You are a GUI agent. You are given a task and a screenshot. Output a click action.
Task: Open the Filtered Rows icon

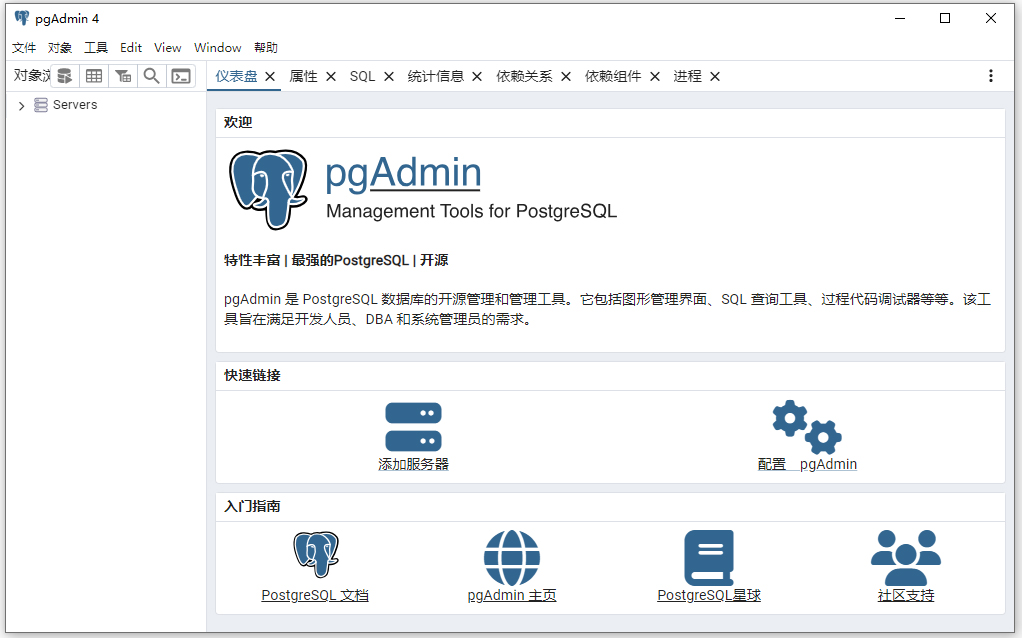pyautogui.click(x=122, y=76)
